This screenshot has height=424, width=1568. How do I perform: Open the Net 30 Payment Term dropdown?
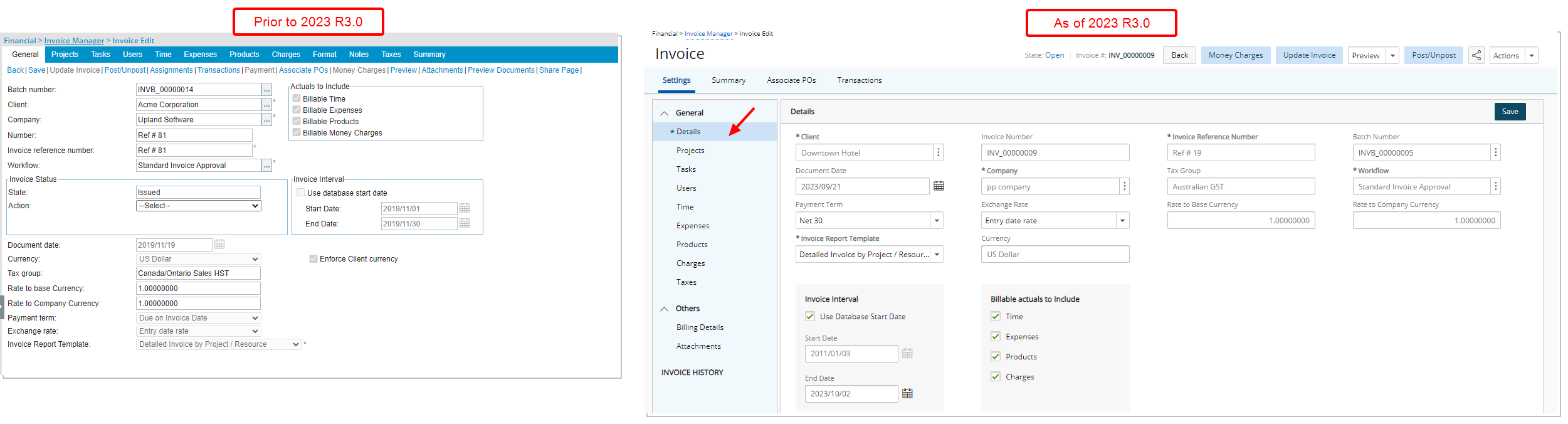pyautogui.click(x=937, y=220)
